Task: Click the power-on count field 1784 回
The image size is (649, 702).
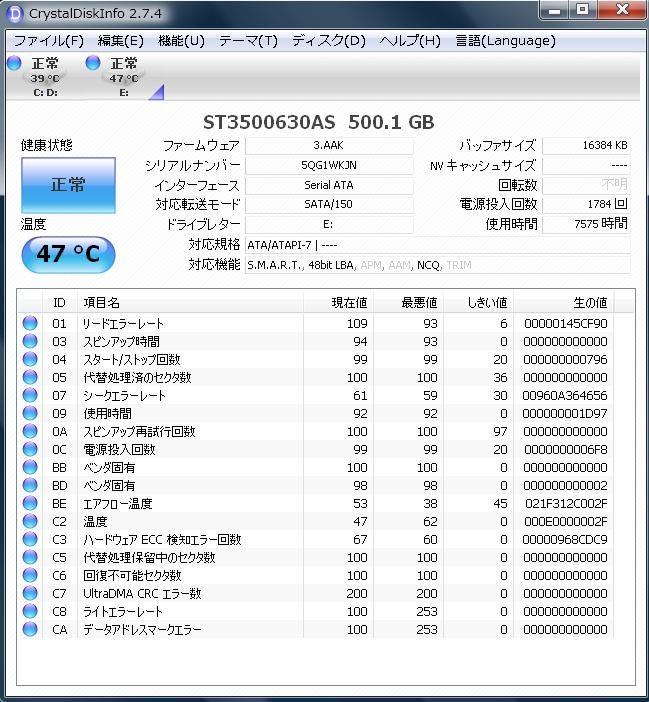Action: tap(586, 205)
